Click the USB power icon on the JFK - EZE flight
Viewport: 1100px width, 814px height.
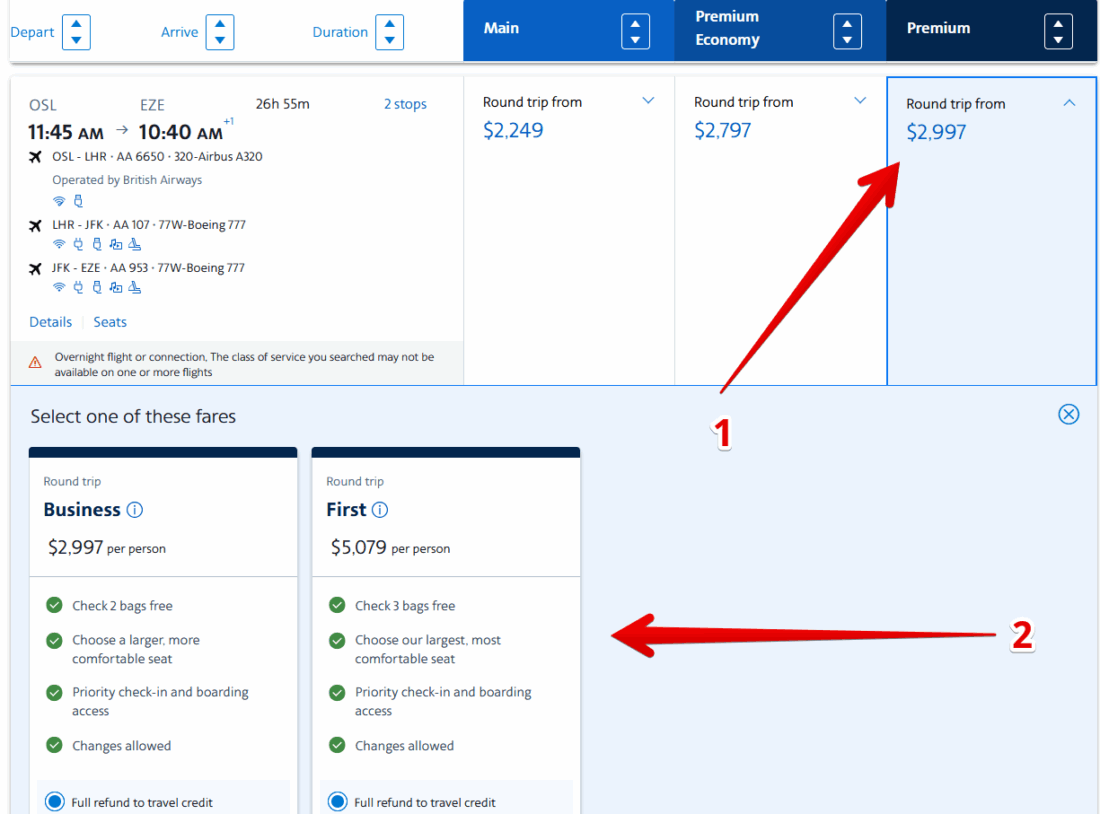click(x=97, y=287)
